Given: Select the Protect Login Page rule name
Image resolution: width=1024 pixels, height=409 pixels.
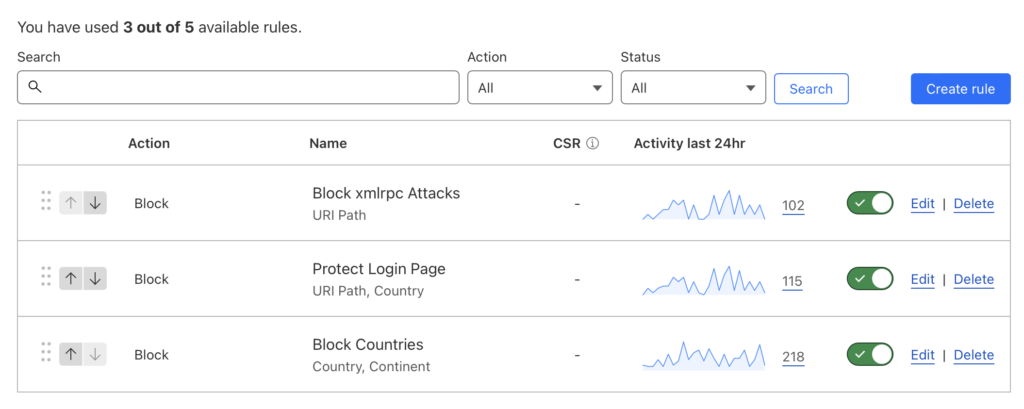Looking at the screenshot, I should pyautogui.click(x=379, y=269).
